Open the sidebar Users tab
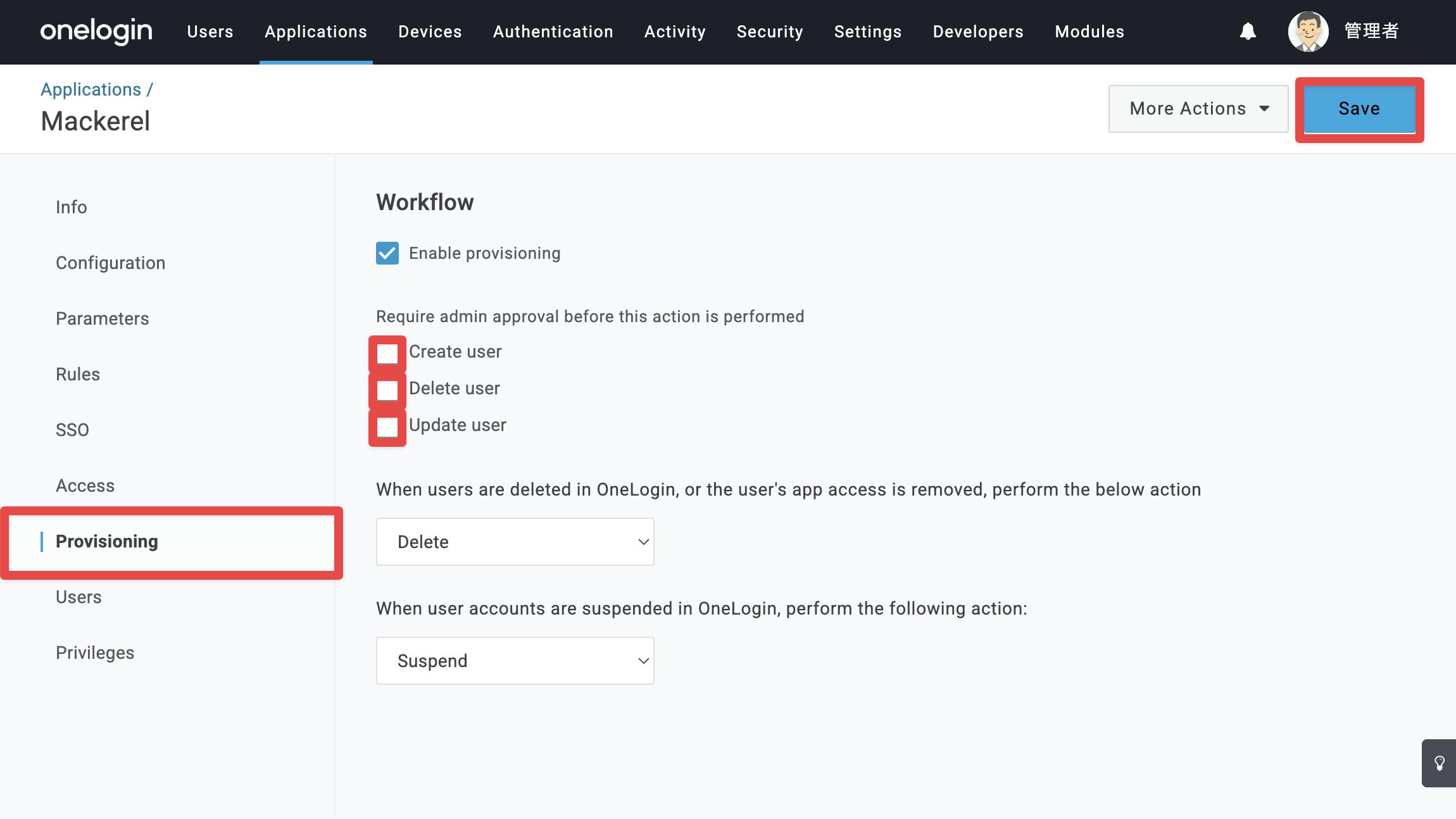Screen dimensions: 1456x819 [78, 597]
